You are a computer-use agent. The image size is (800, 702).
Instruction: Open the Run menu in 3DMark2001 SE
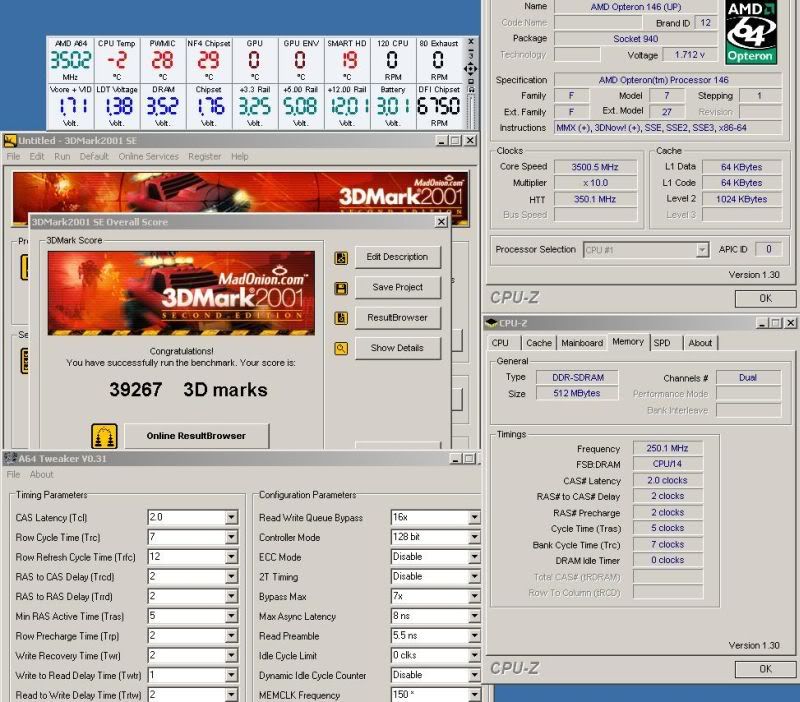pyautogui.click(x=62, y=156)
